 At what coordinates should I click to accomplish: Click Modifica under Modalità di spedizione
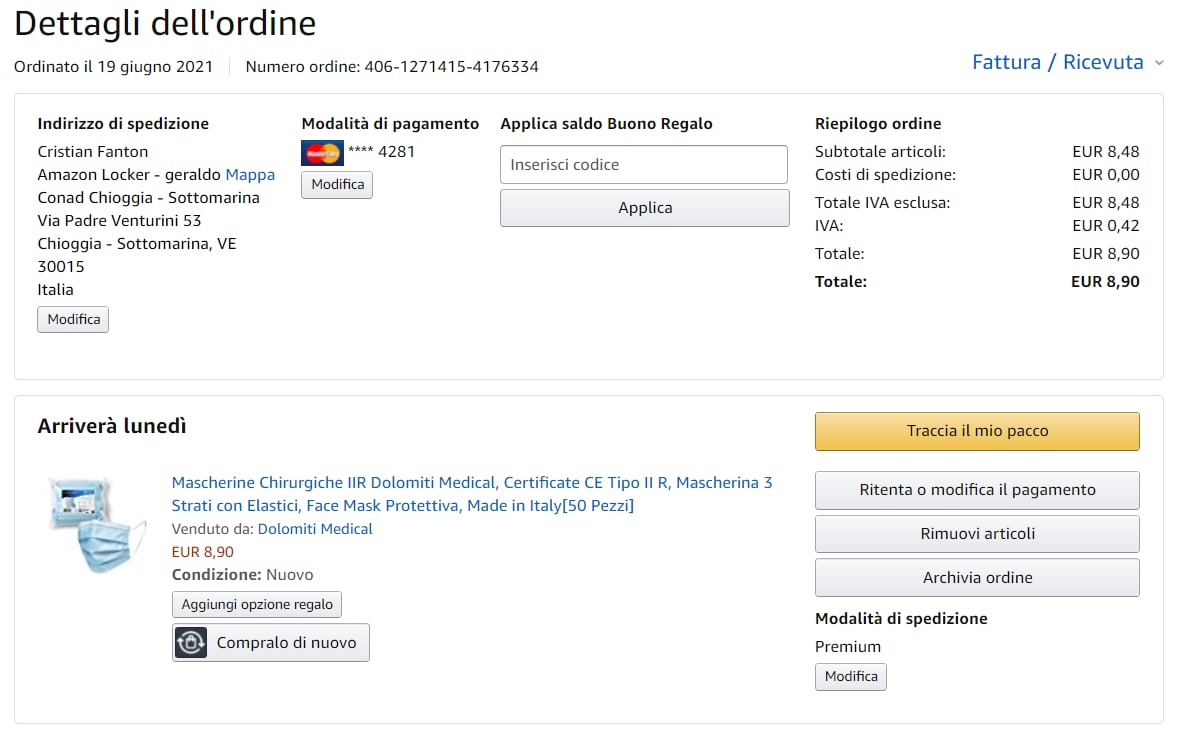(x=851, y=677)
